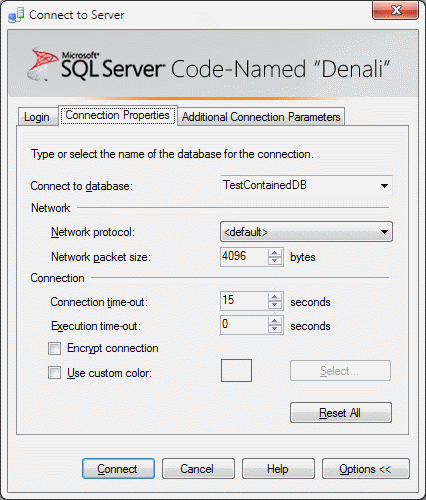Open the Connect to database dropdown
Viewport: 426px width, 500px height.
point(384,186)
